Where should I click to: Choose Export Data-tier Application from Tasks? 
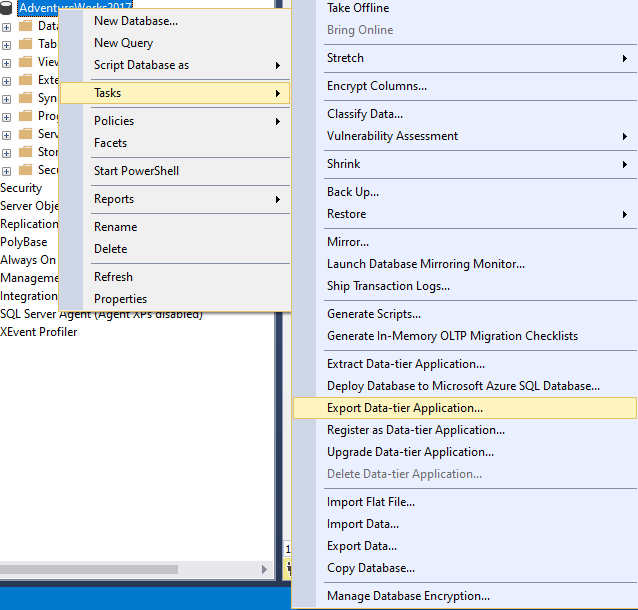click(x=405, y=408)
